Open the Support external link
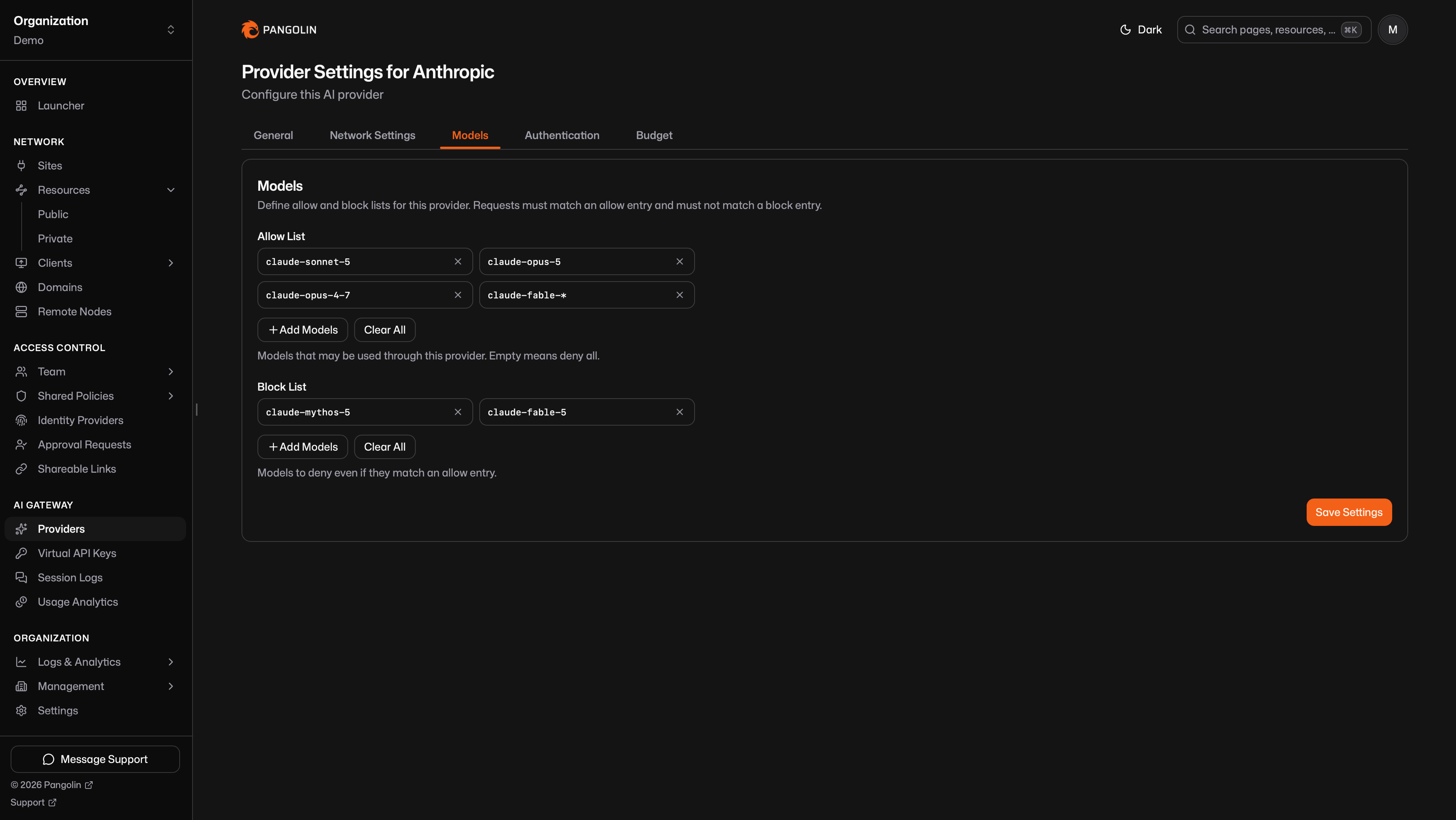 33,803
